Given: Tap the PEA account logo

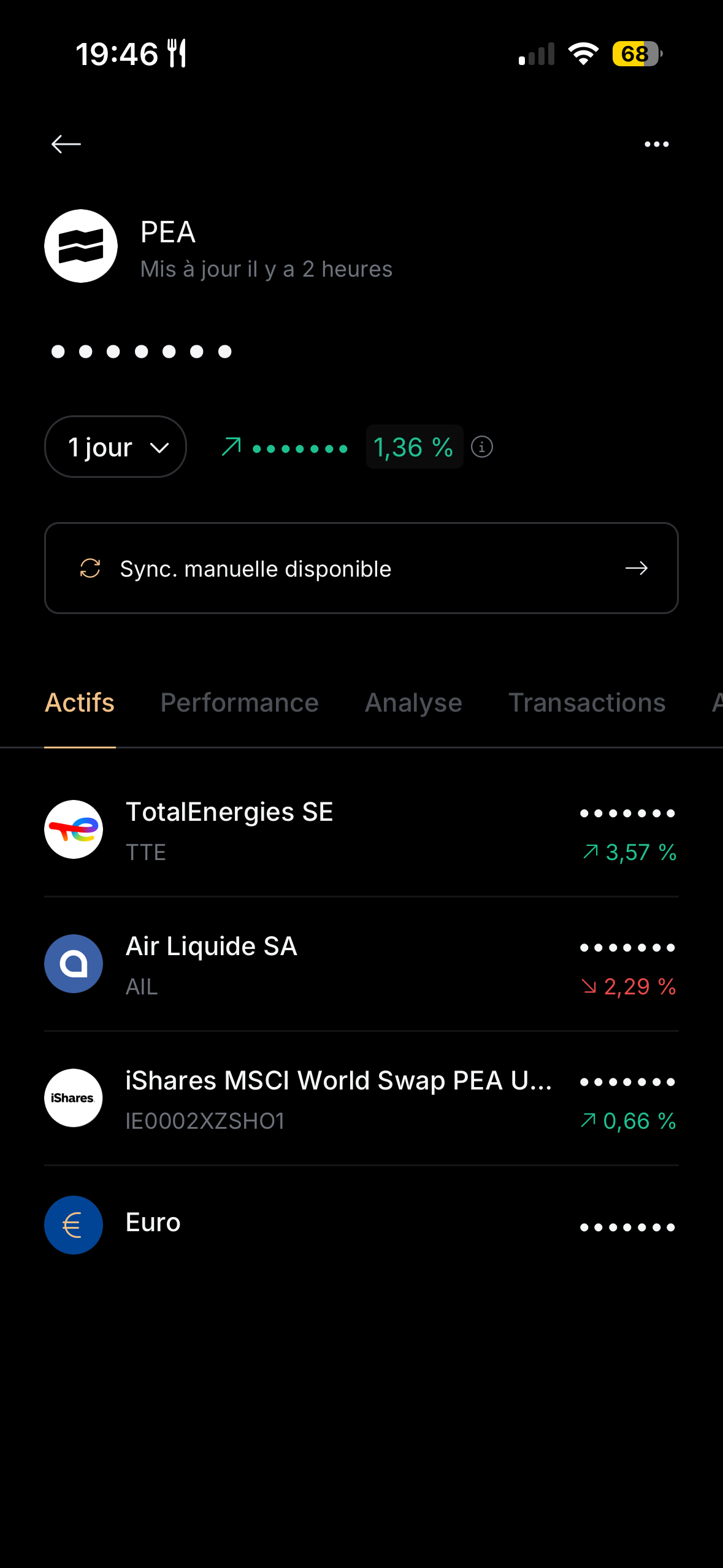Looking at the screenshot, I should click(81, 246).
